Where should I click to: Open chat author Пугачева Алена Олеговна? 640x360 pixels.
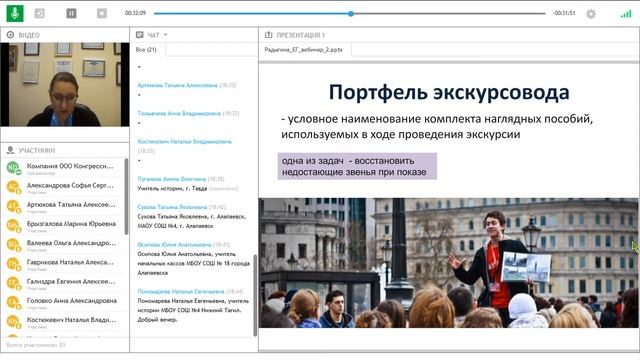(172, 179)
